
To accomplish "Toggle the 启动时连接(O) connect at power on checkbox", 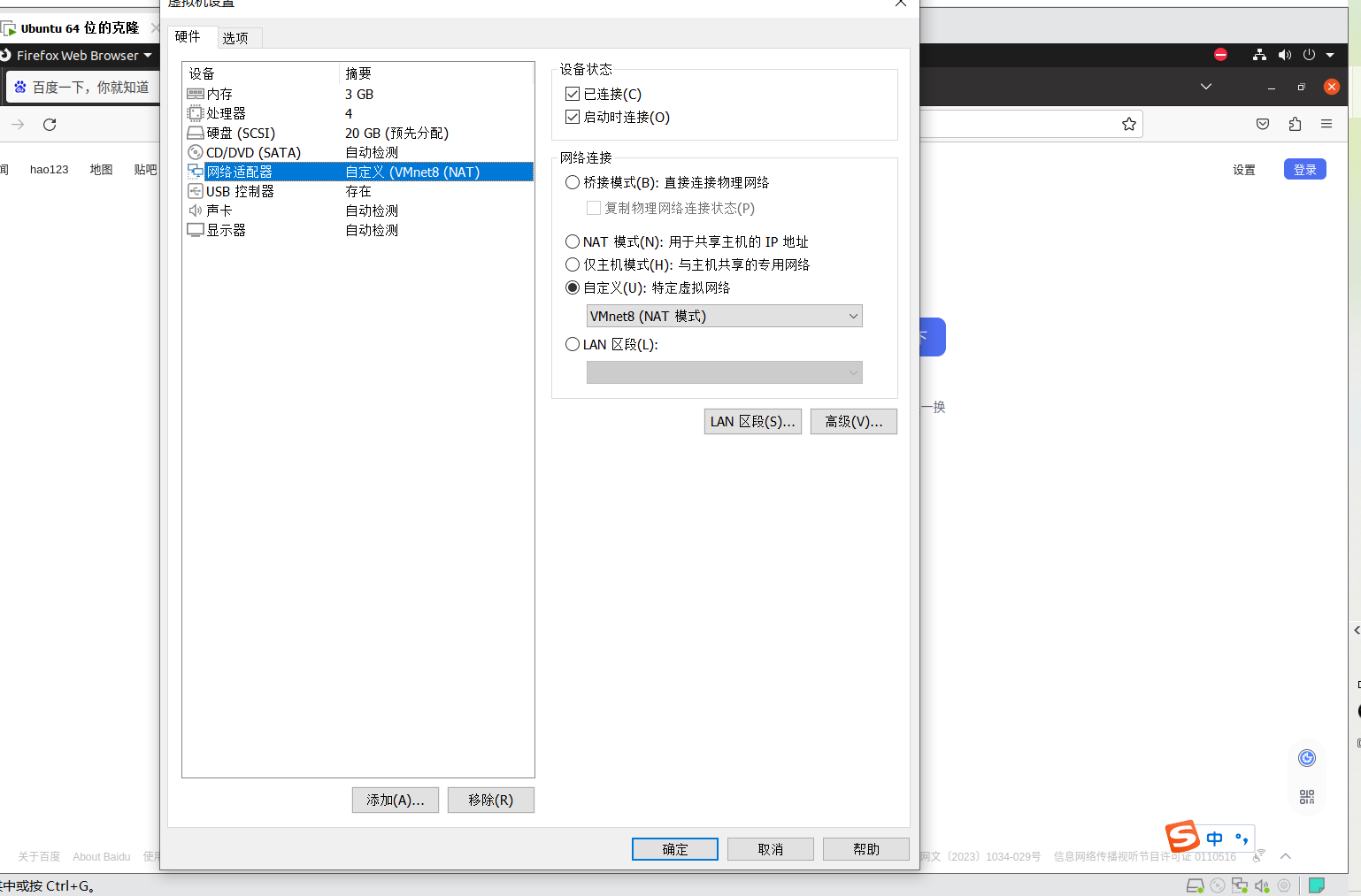I will [573, 117].
